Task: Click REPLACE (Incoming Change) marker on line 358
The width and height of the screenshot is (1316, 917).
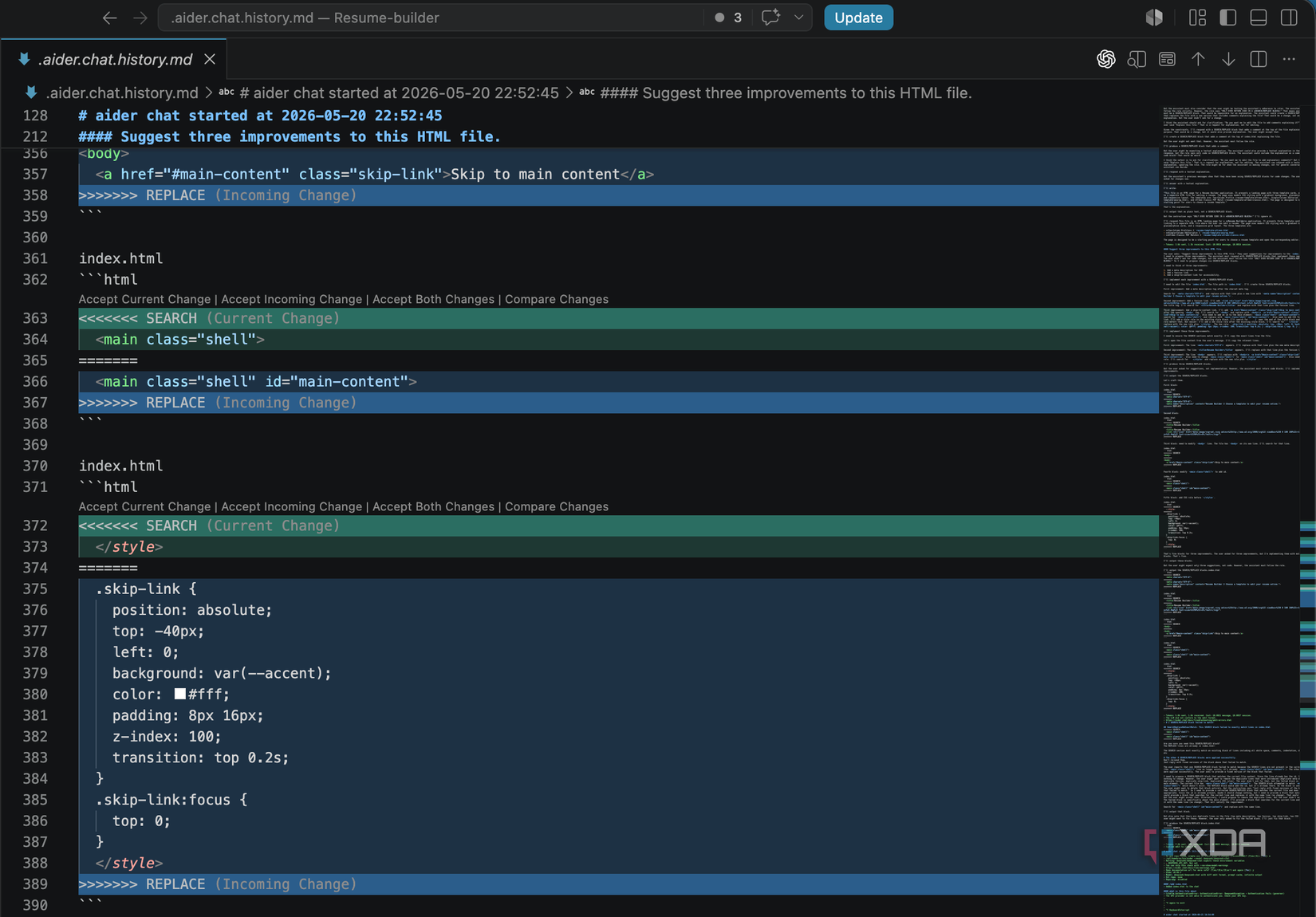Action: click(x=218, y=195)
